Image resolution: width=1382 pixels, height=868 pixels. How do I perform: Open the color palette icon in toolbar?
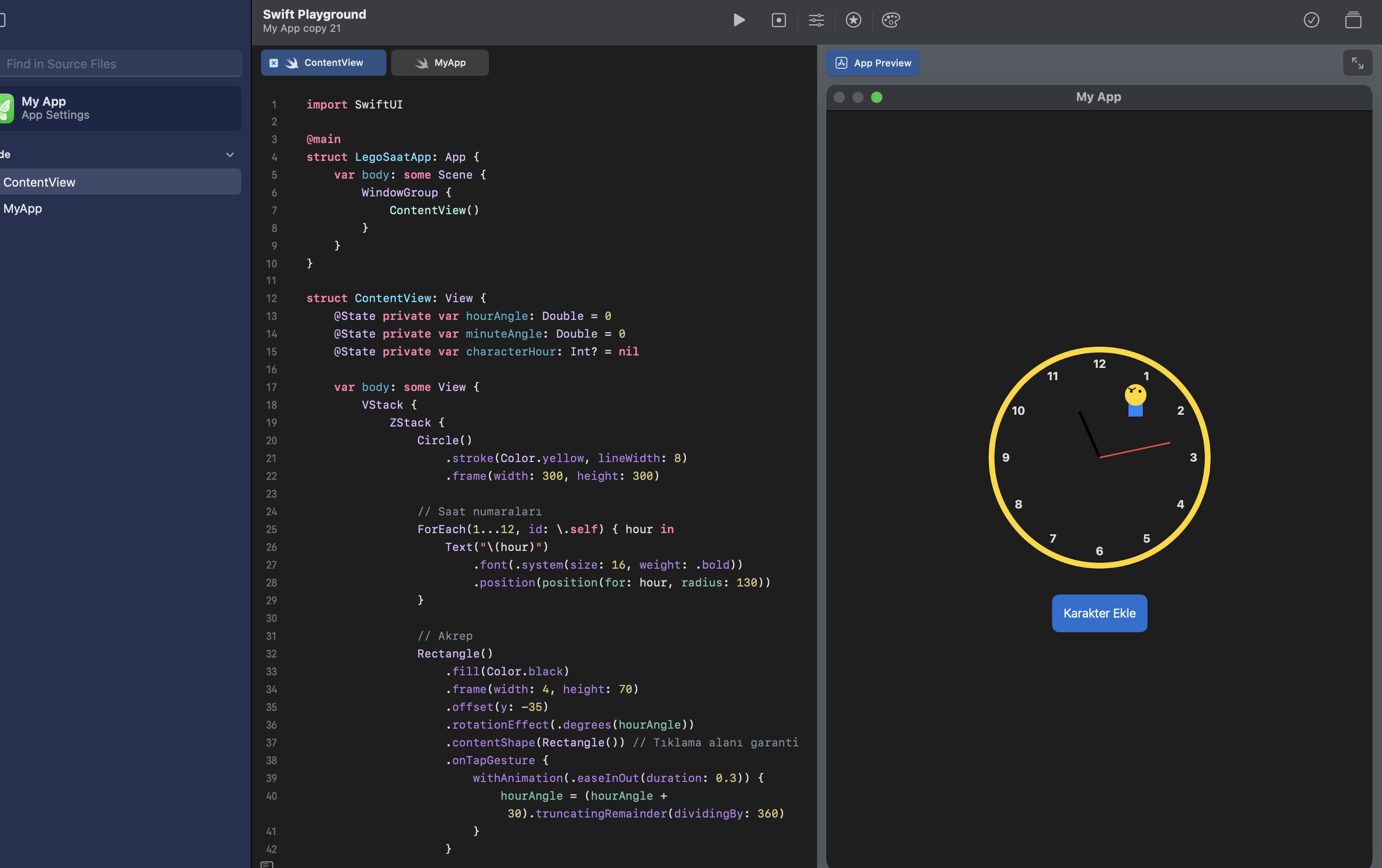[x=890, y=20]
